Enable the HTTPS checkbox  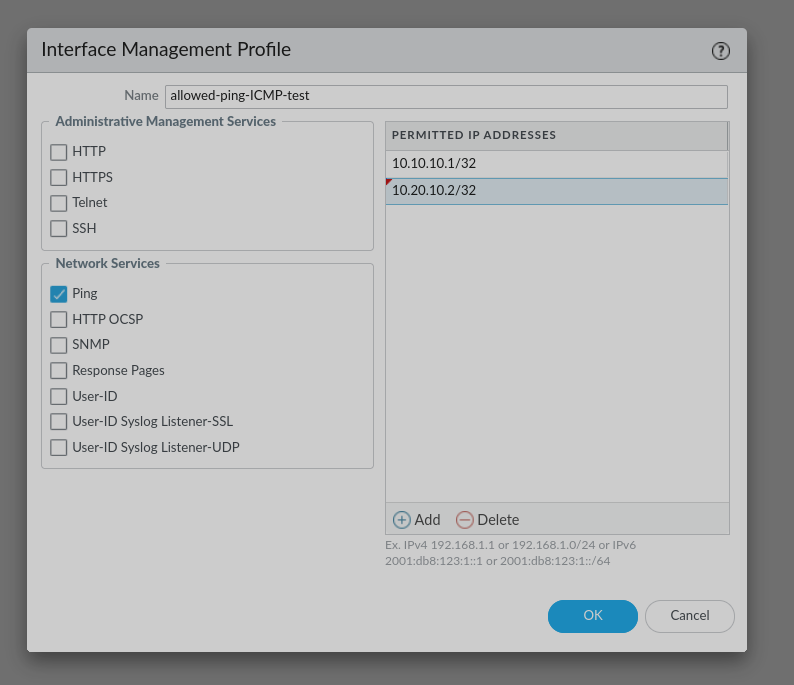[59, 178]
